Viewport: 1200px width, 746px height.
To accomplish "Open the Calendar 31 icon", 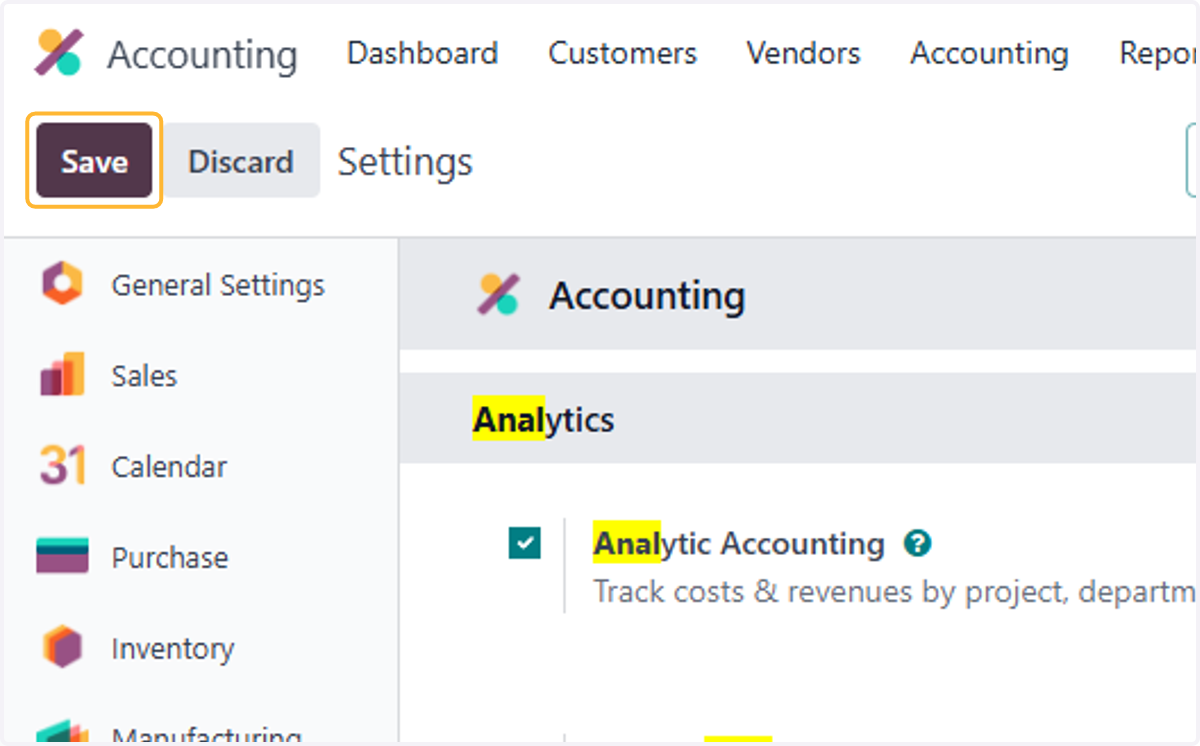I will [x=62, y=466].
